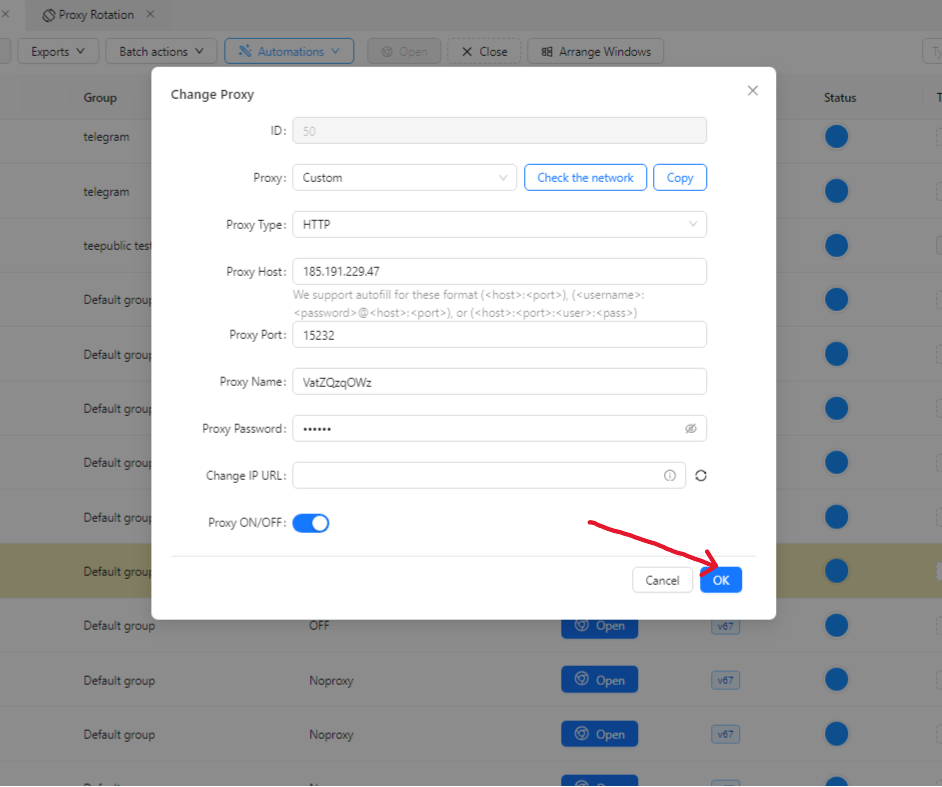Click the OFF proxy cell
The width and height of the screenshot is (942, 787).
[319, 625]
